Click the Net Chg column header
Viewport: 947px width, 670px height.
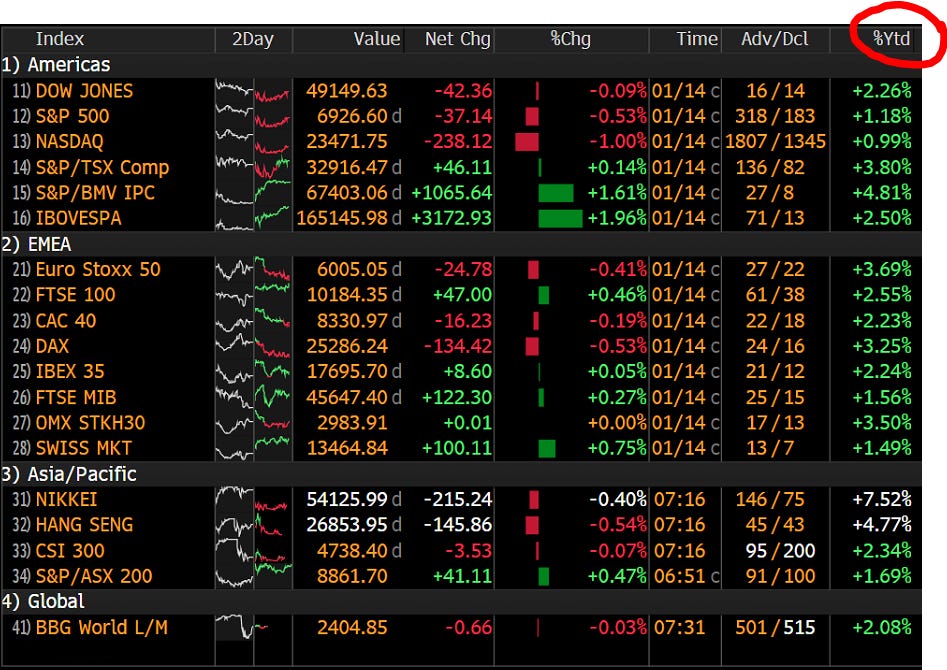[457, 39]
